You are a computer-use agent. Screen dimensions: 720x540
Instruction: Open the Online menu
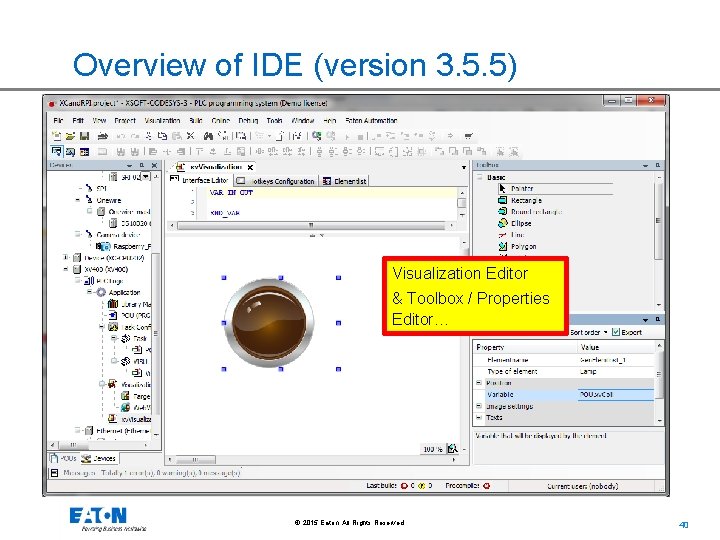point(220,121)
